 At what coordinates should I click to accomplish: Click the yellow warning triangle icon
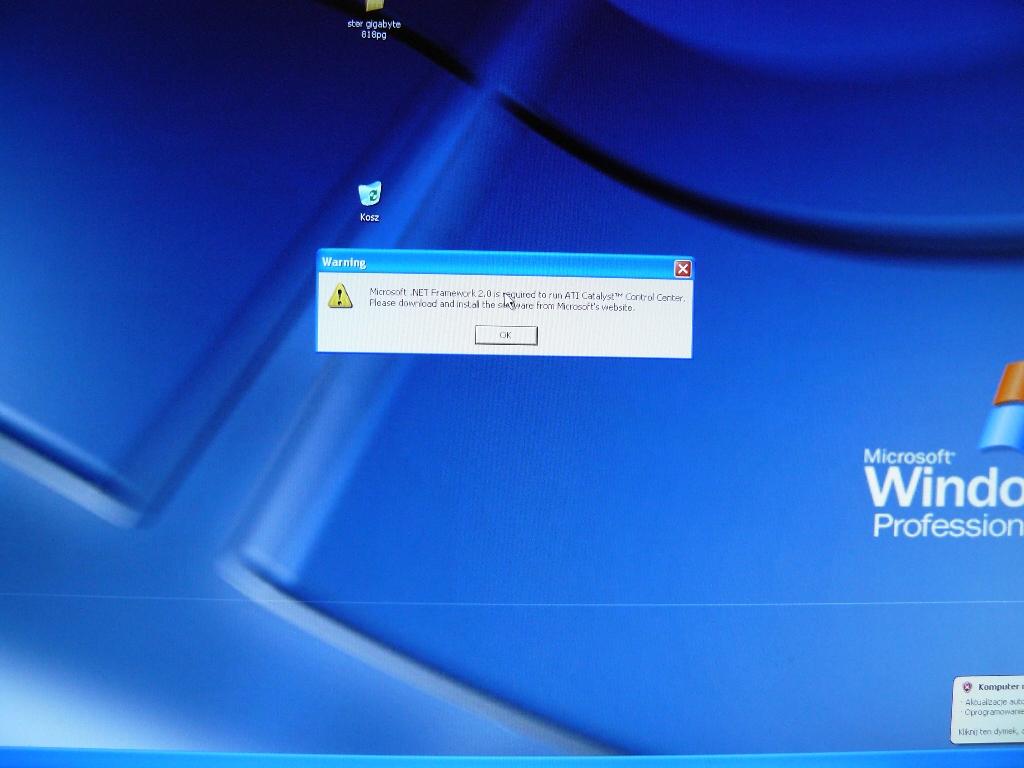tap(340, 296)
